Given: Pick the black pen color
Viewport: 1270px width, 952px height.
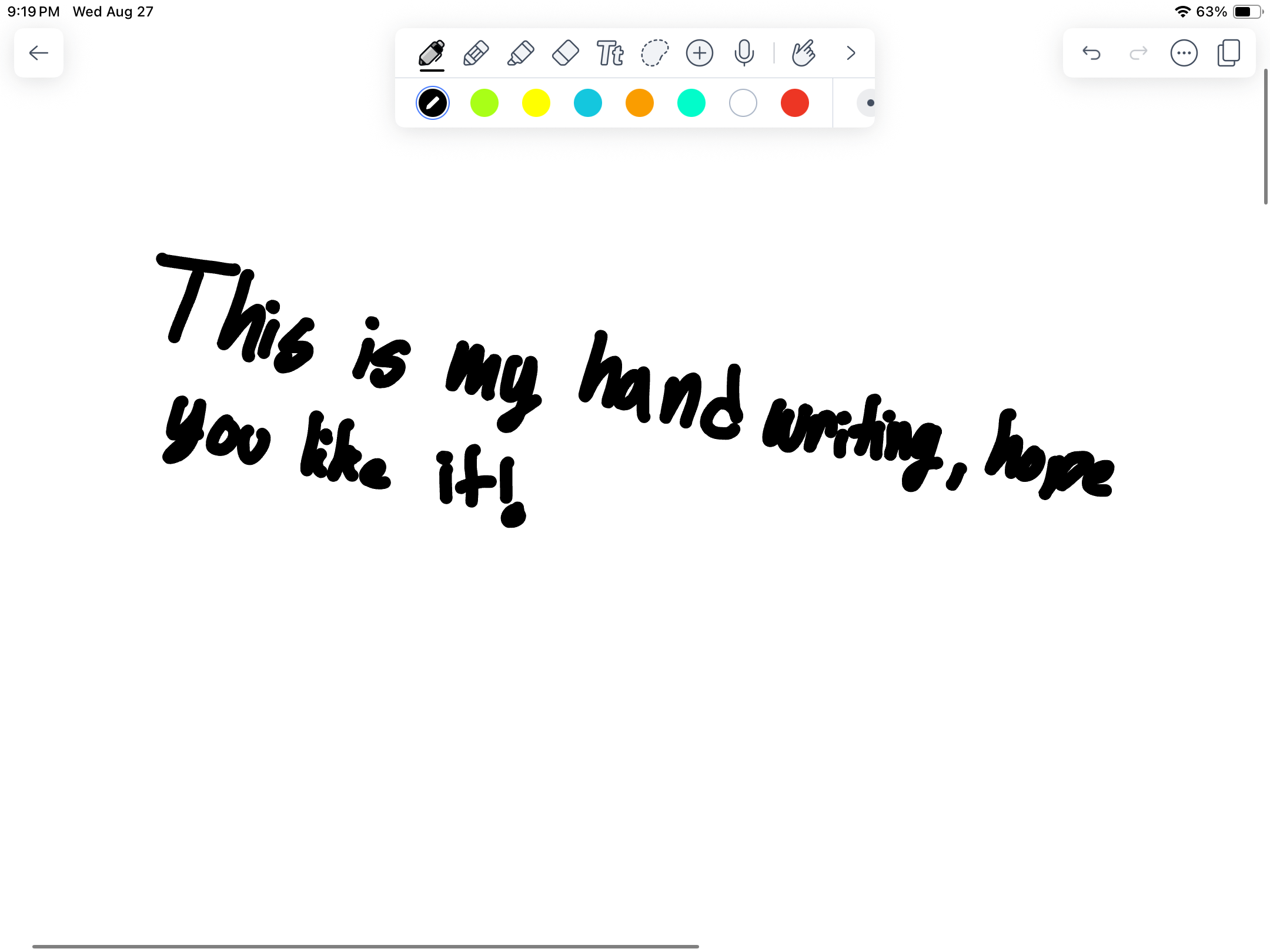Looking at the screenshot, I should [x=433, y=103].
